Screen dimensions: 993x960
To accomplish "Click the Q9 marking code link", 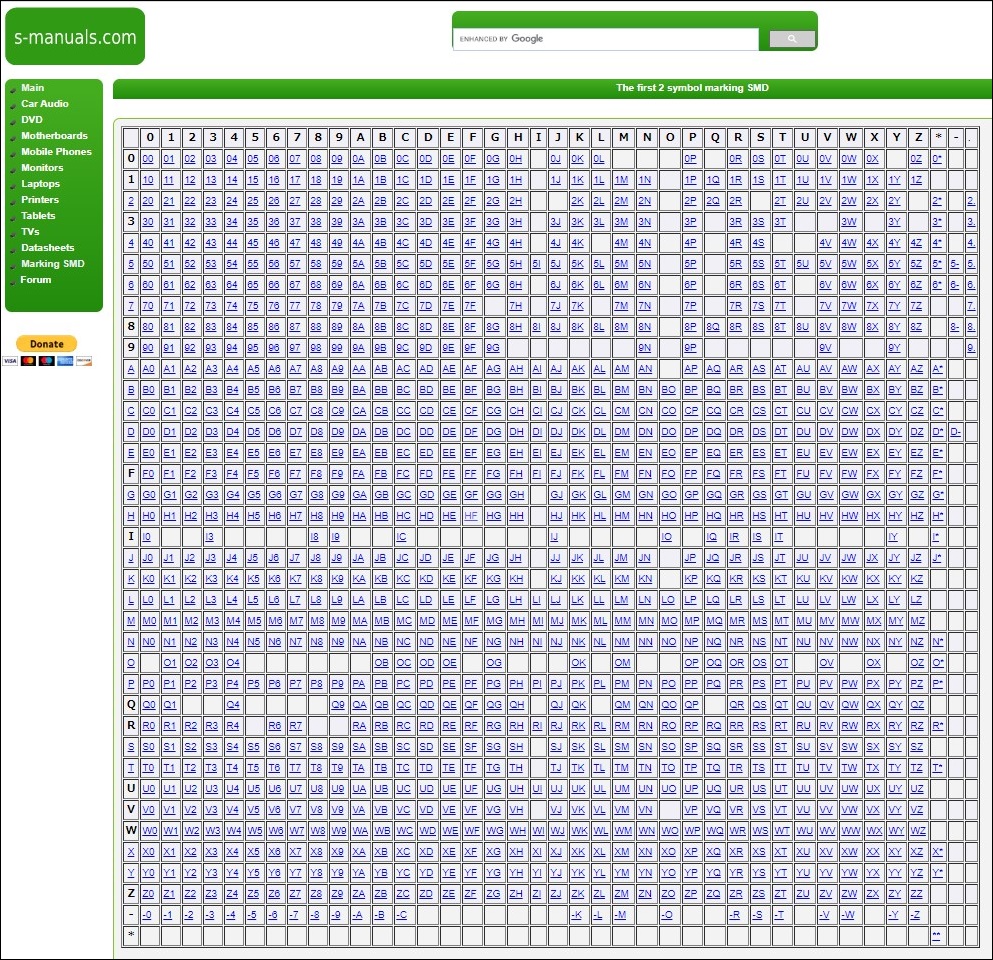I will click(x=338, y=704).
